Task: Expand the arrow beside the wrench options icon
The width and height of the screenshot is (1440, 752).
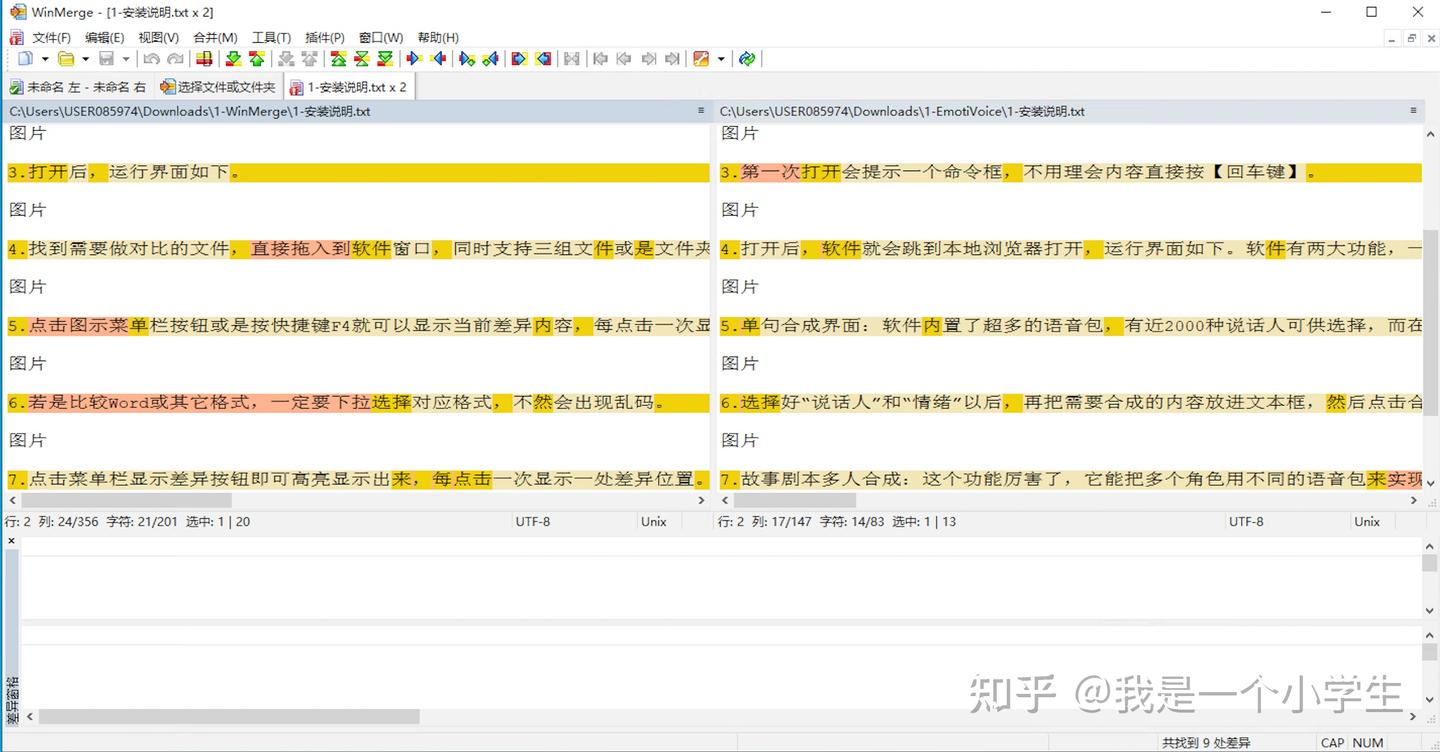Action: 722,58
